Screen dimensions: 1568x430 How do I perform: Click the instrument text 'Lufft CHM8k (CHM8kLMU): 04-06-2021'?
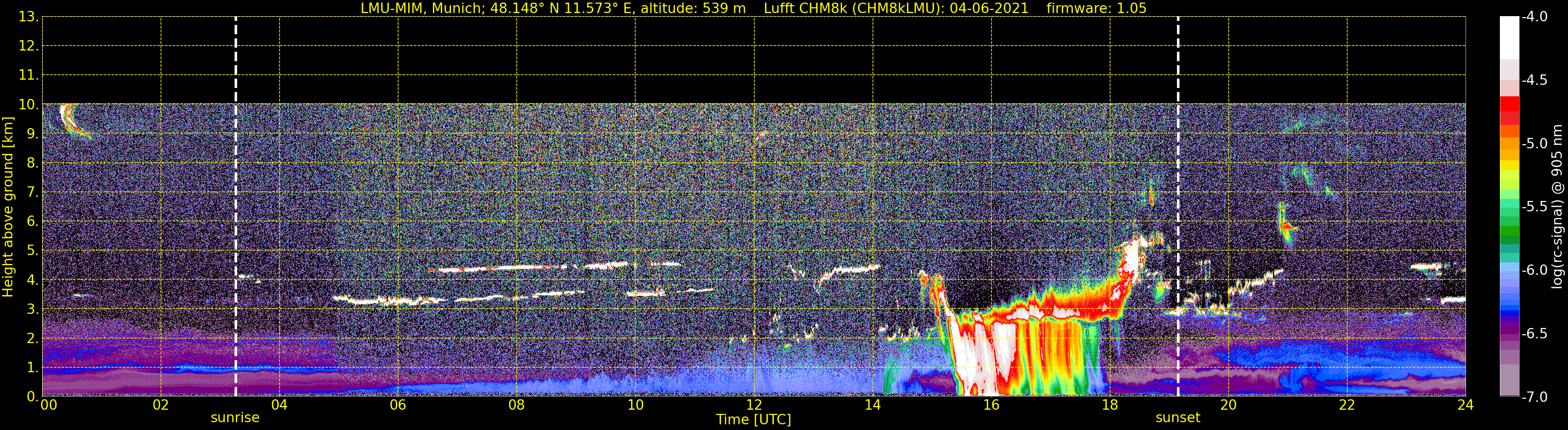[x=896, y=8]
